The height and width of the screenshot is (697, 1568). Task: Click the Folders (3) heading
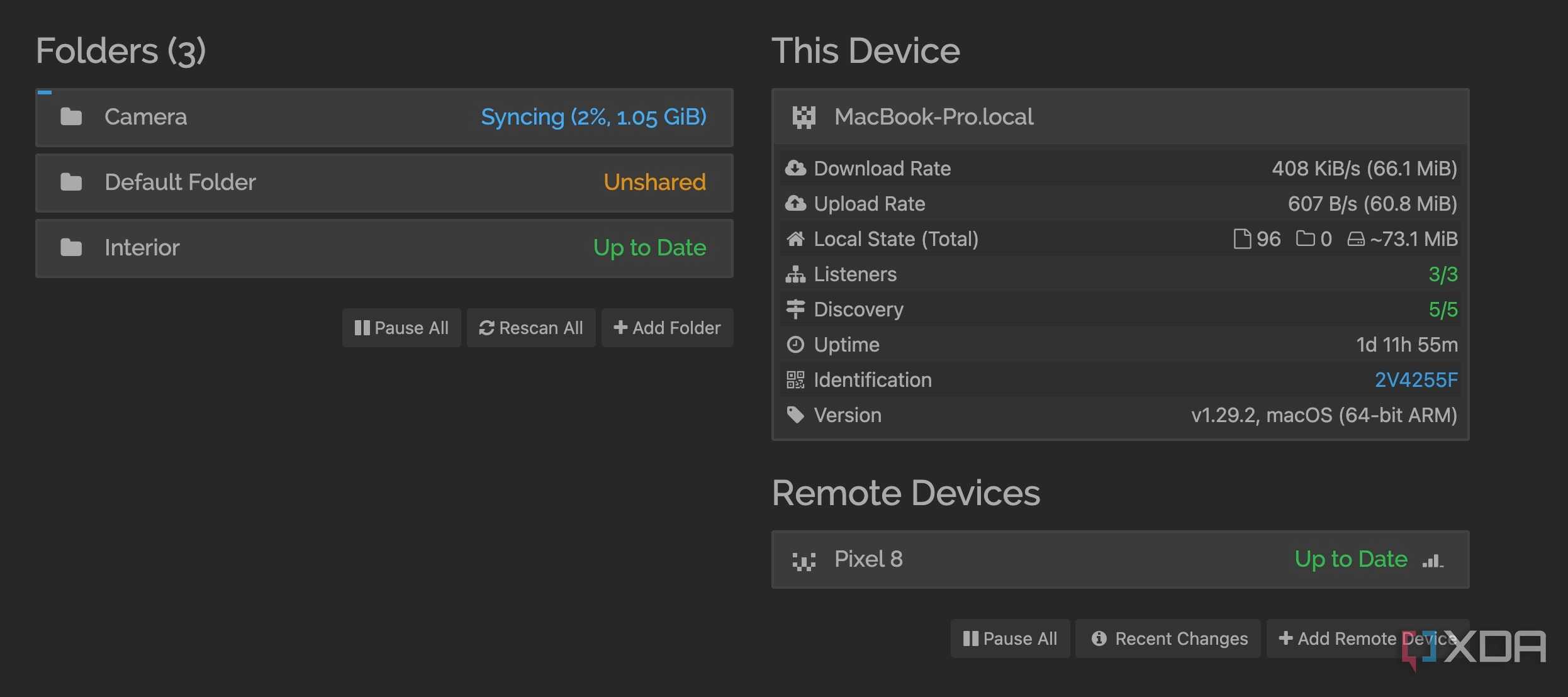coord(121,51)
